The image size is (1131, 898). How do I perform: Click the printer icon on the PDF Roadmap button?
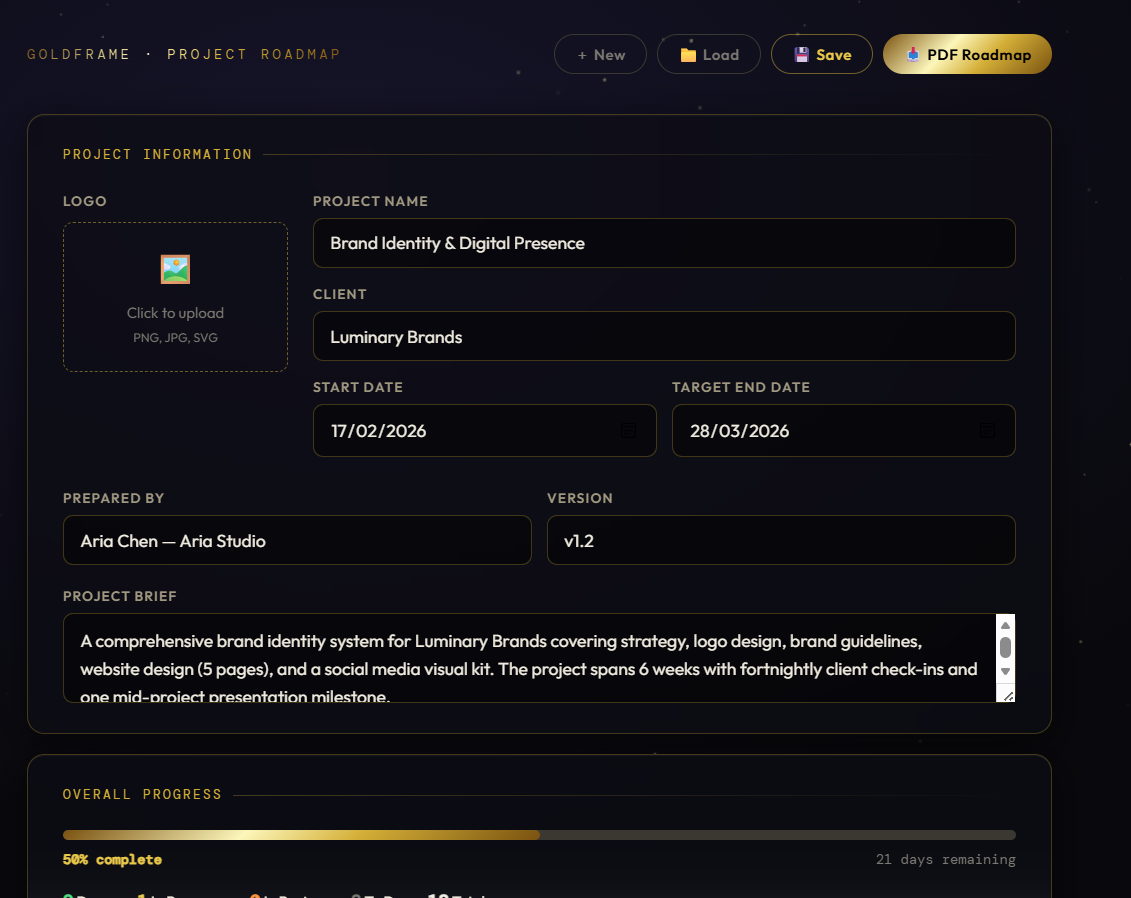pyautogui.click(x=912, y=54)
